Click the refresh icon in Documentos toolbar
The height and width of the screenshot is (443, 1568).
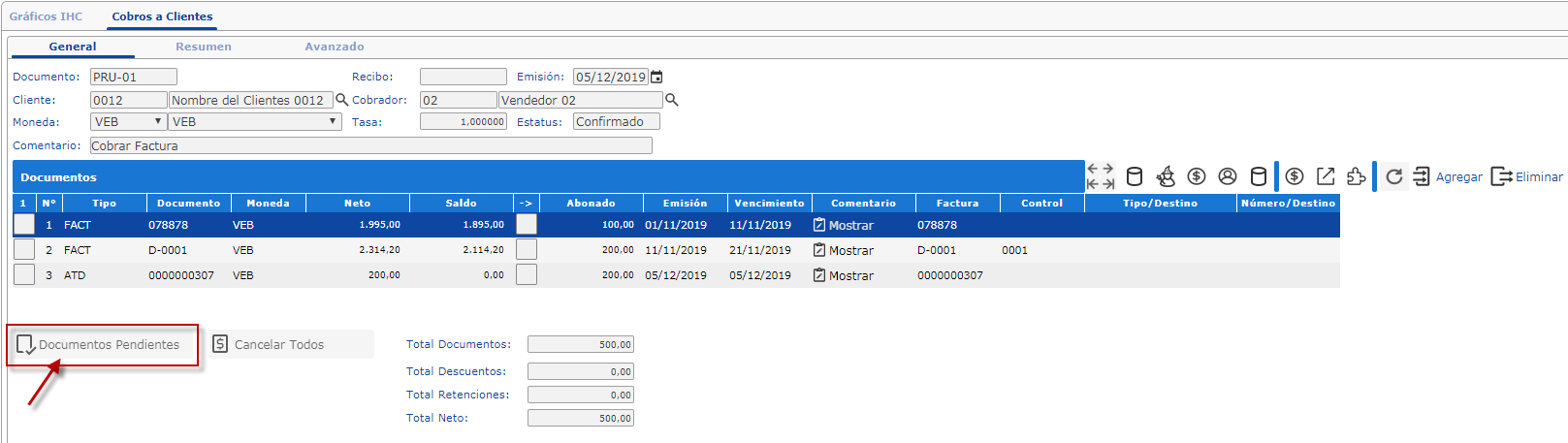pos(1394,176)
